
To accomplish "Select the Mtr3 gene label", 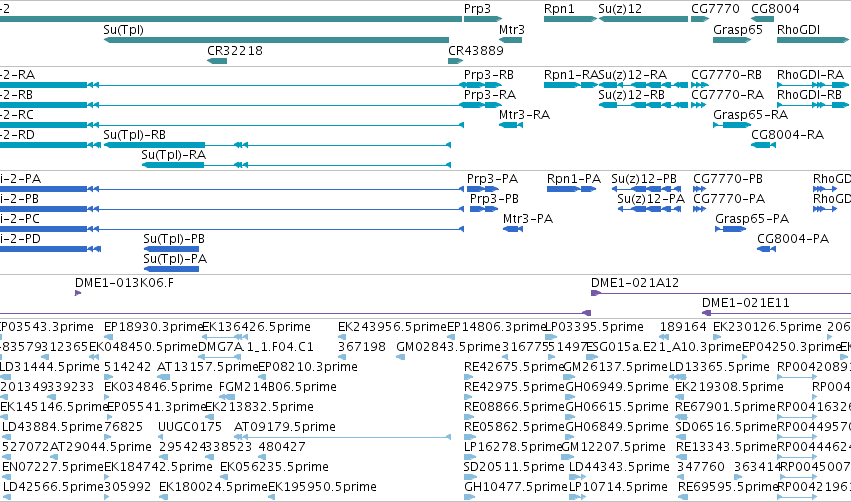I will click(x=512, y=30).
